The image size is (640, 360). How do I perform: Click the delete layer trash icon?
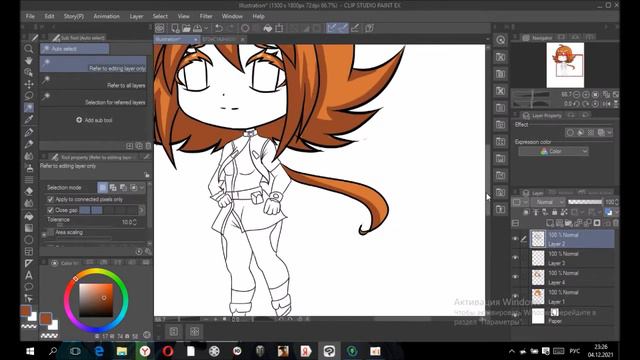tap(616, 223)
